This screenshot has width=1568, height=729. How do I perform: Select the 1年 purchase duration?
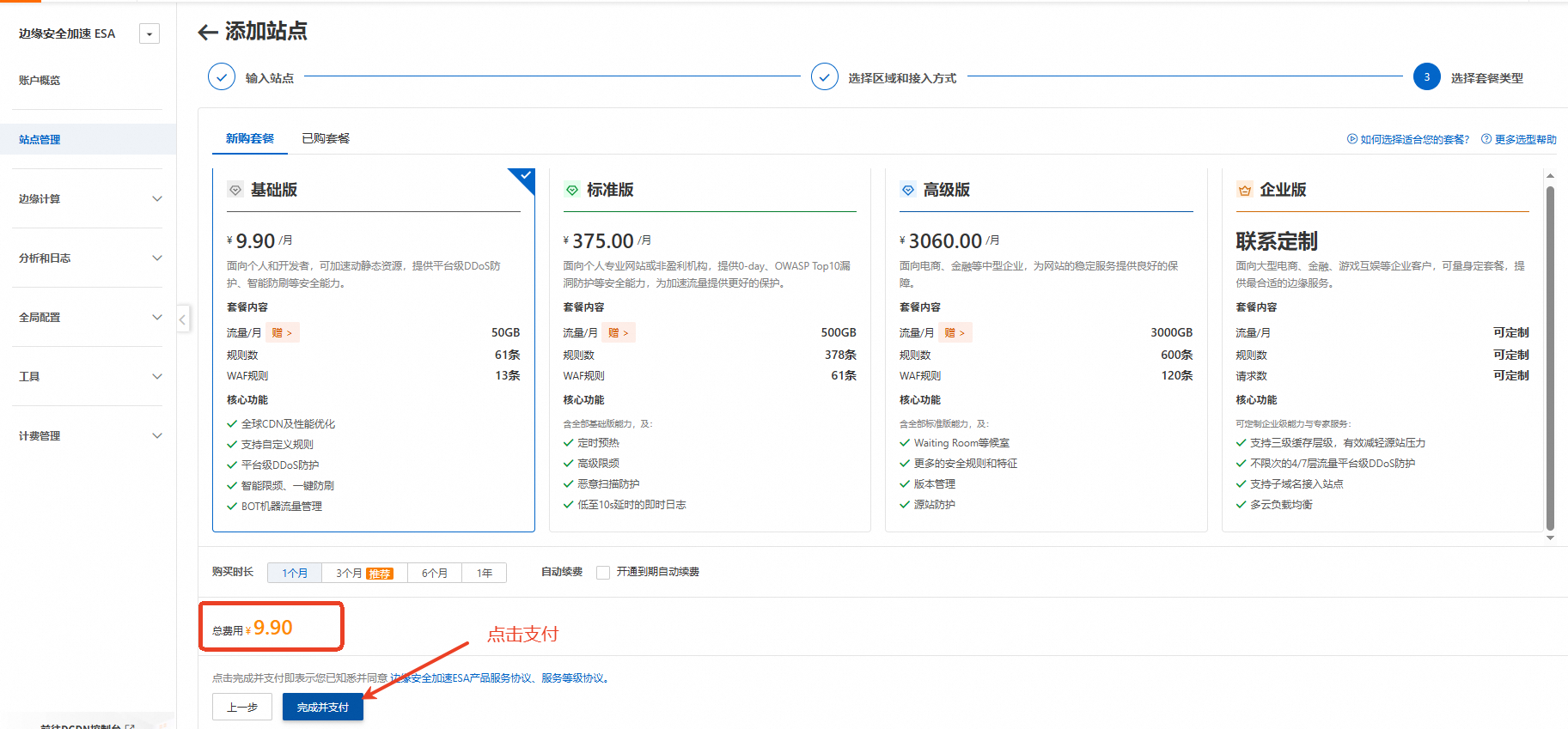click(485, 573)
